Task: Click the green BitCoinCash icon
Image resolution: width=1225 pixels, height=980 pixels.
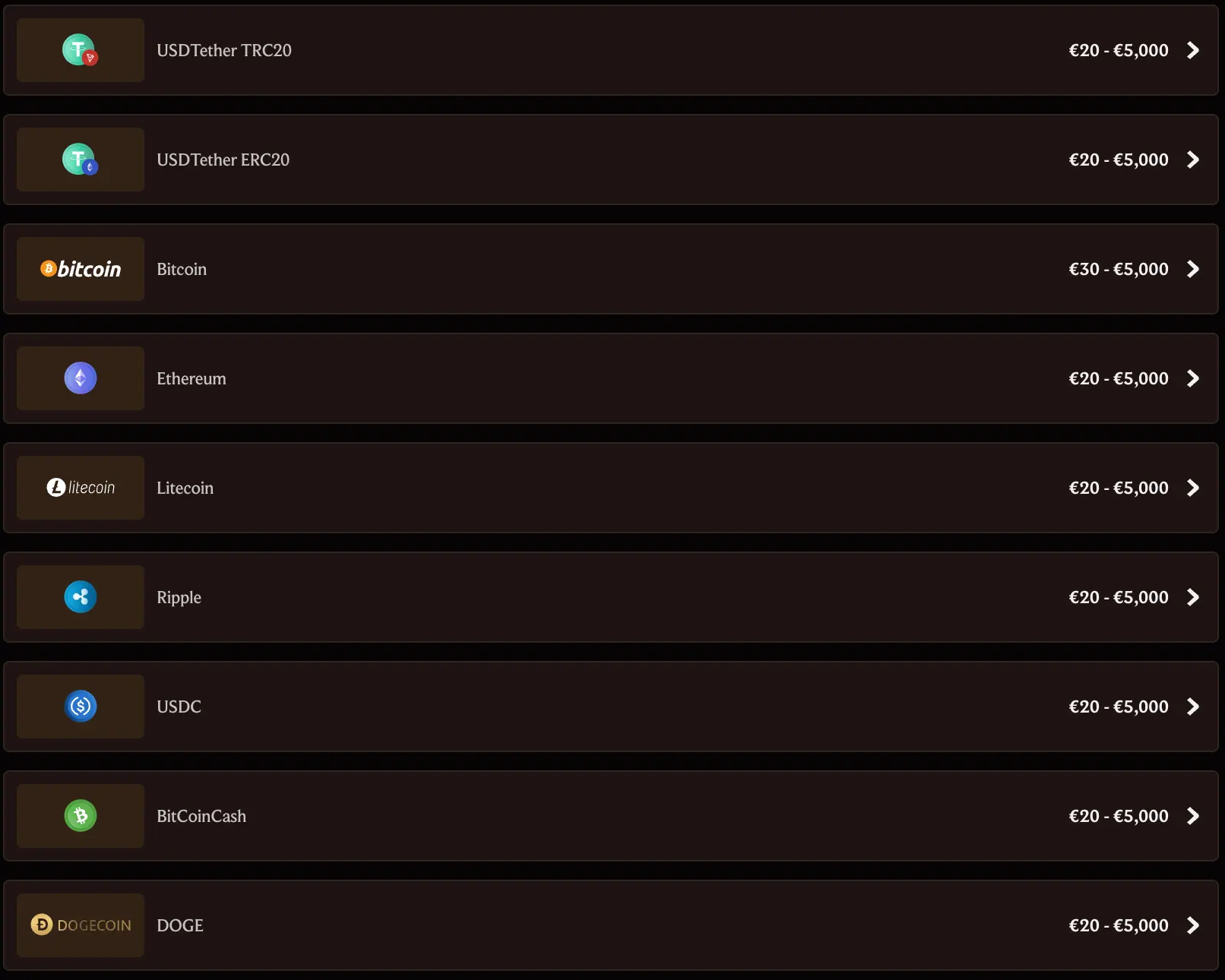Action: coord(81,816)
